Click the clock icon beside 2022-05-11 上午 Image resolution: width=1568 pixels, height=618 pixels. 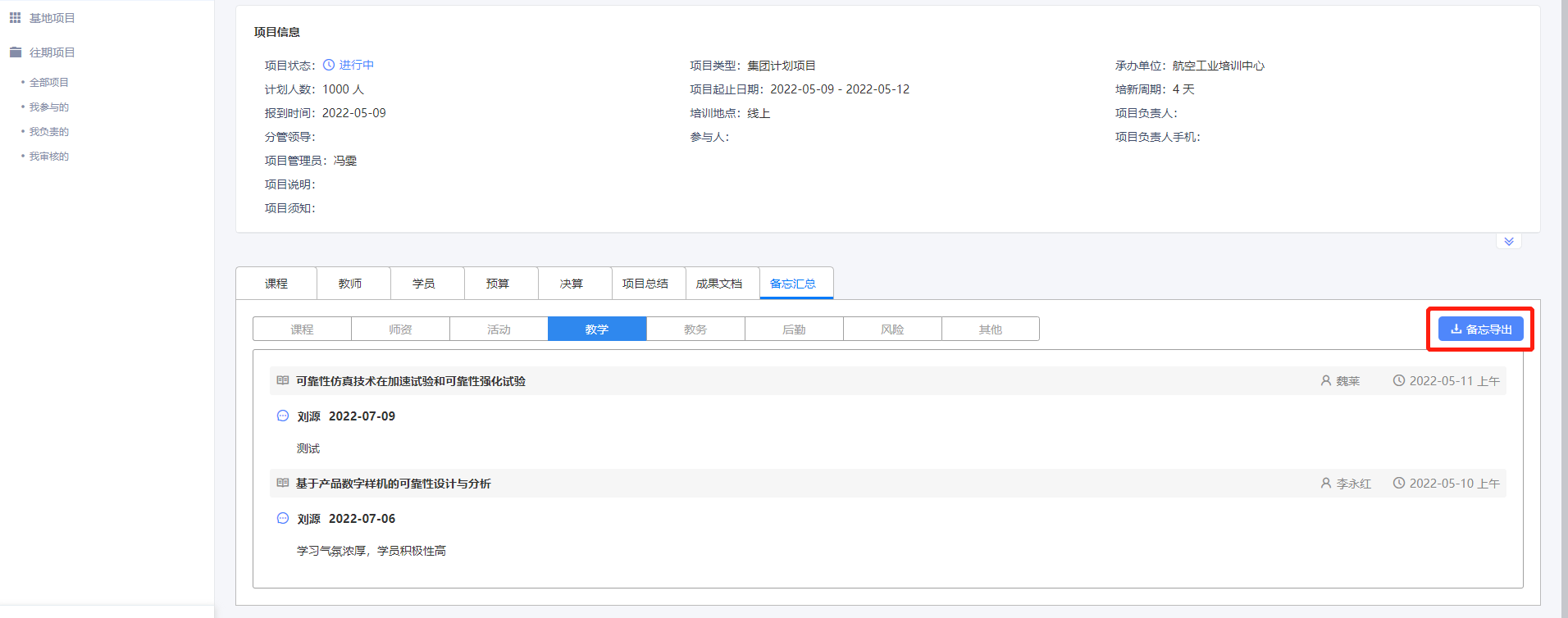(x=1399, y=380)
